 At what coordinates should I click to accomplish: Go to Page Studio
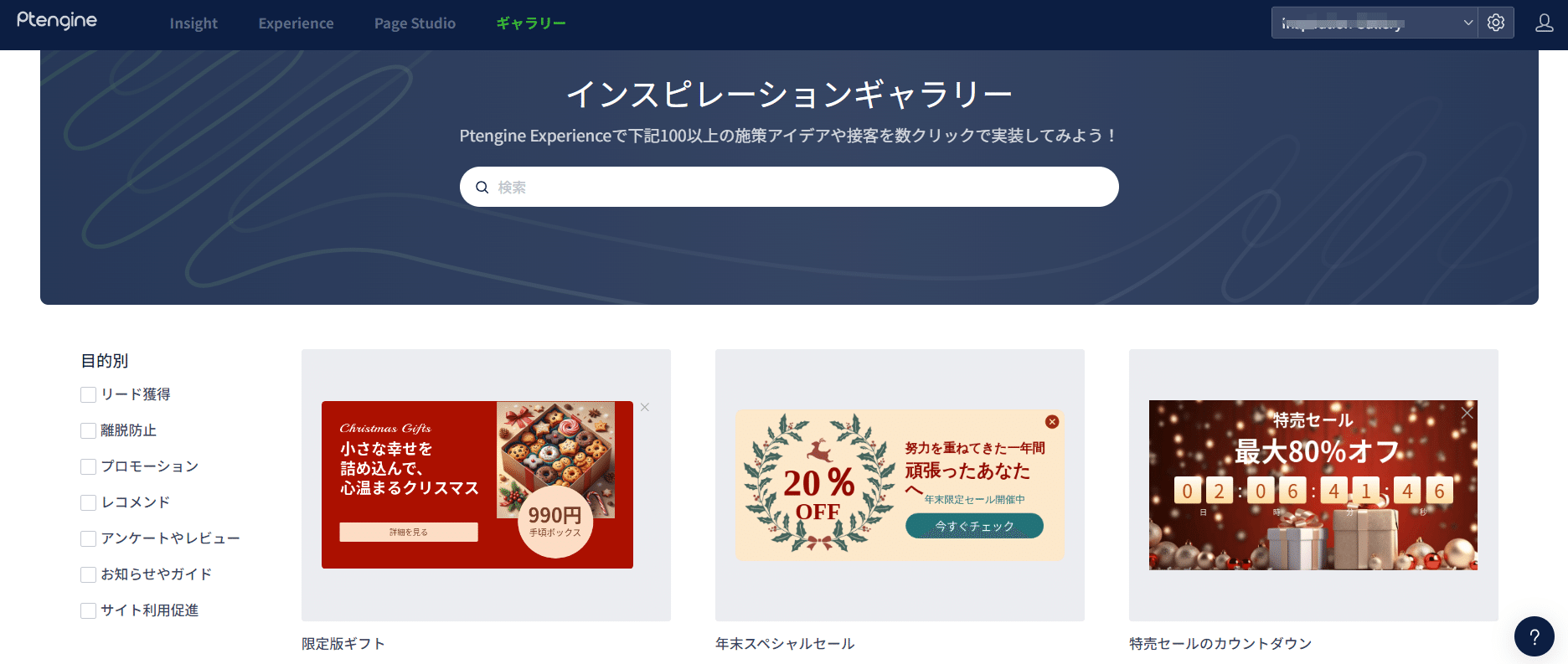pyautogui.click(x=415, y=23)
